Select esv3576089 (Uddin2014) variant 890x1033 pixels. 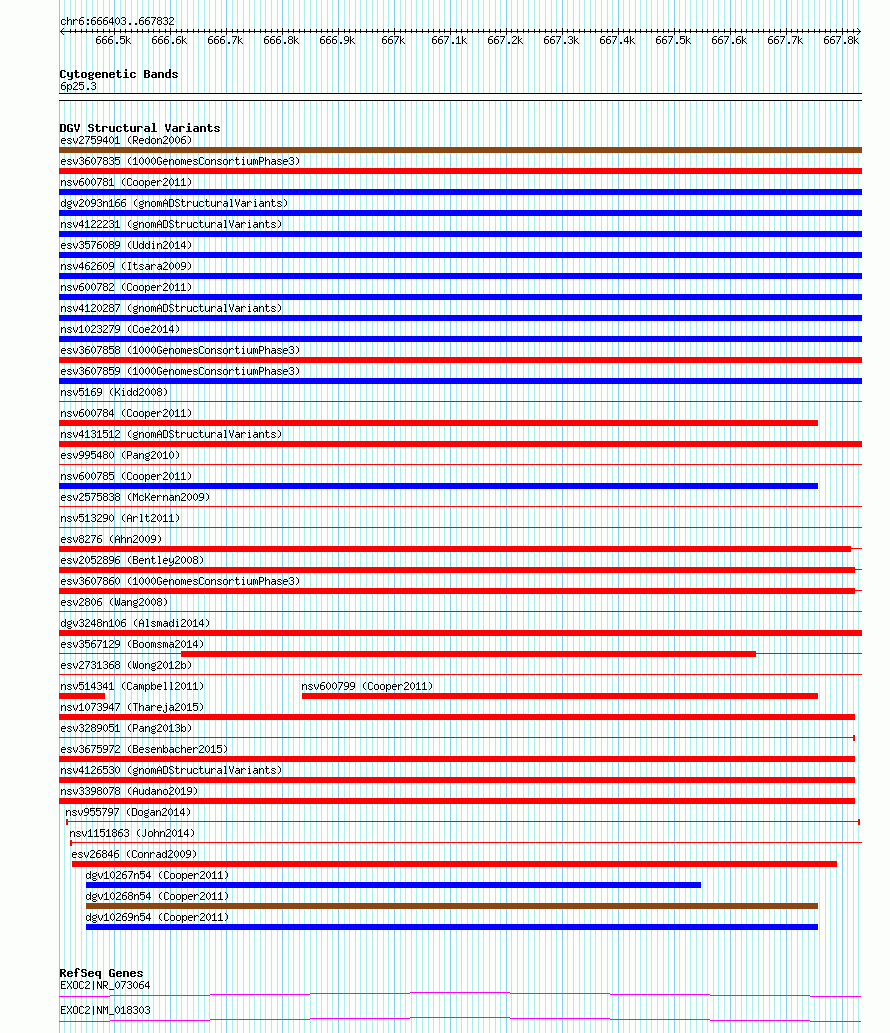[x=126, y=246]
